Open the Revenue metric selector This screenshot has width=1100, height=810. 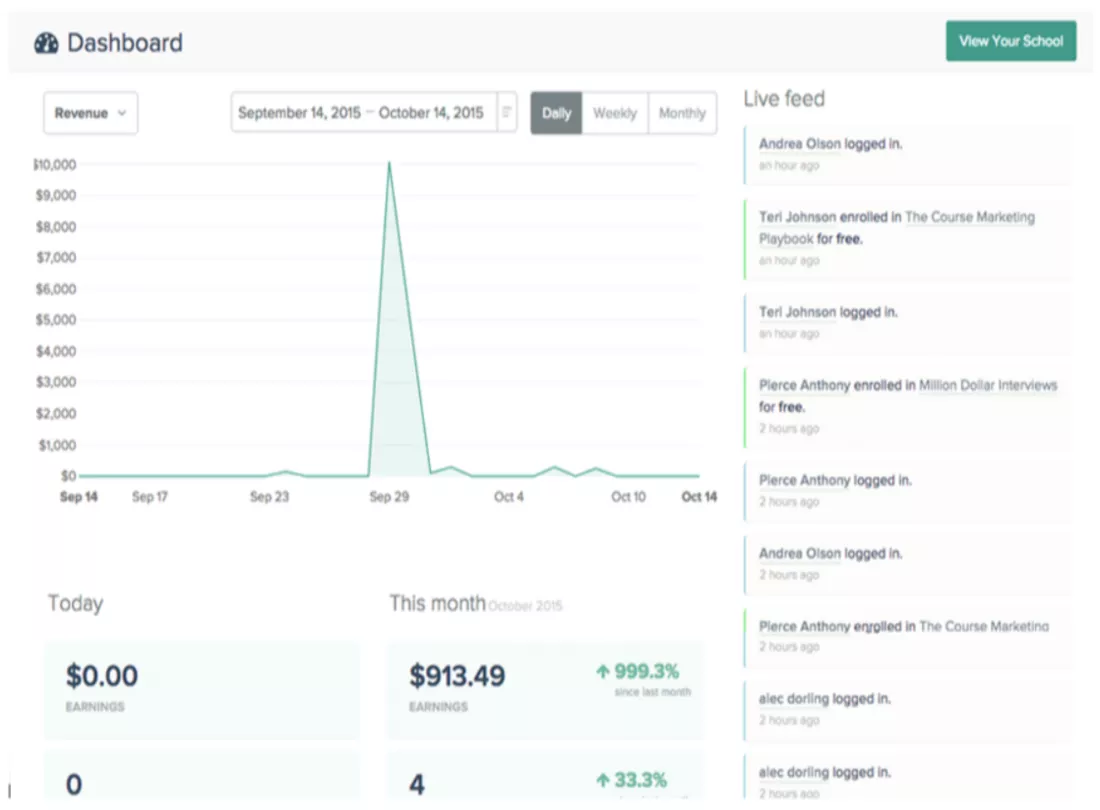click(x=90, y=113)
